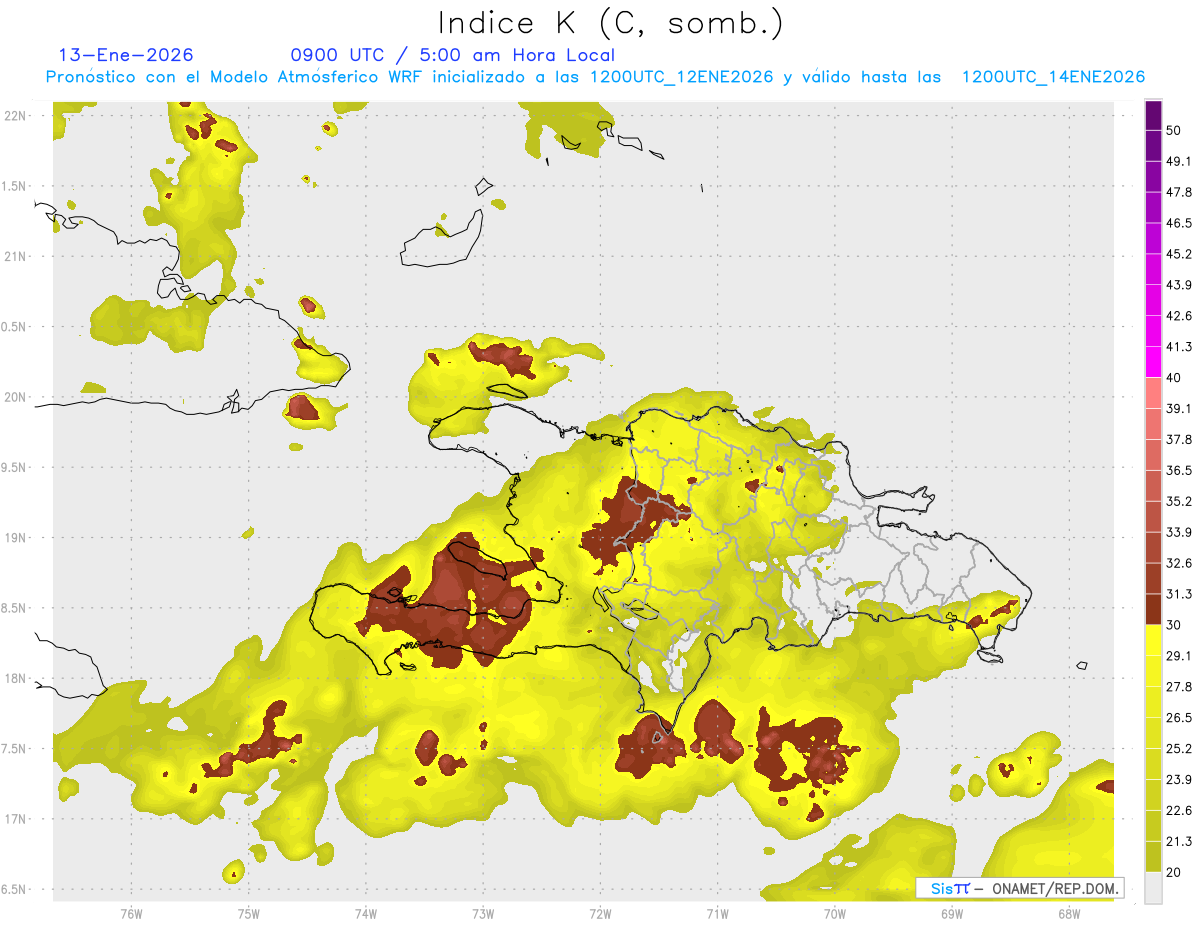Click the colorbar value '29.1'
The image size is (1200, 927).
click(x=1179, y=656)
